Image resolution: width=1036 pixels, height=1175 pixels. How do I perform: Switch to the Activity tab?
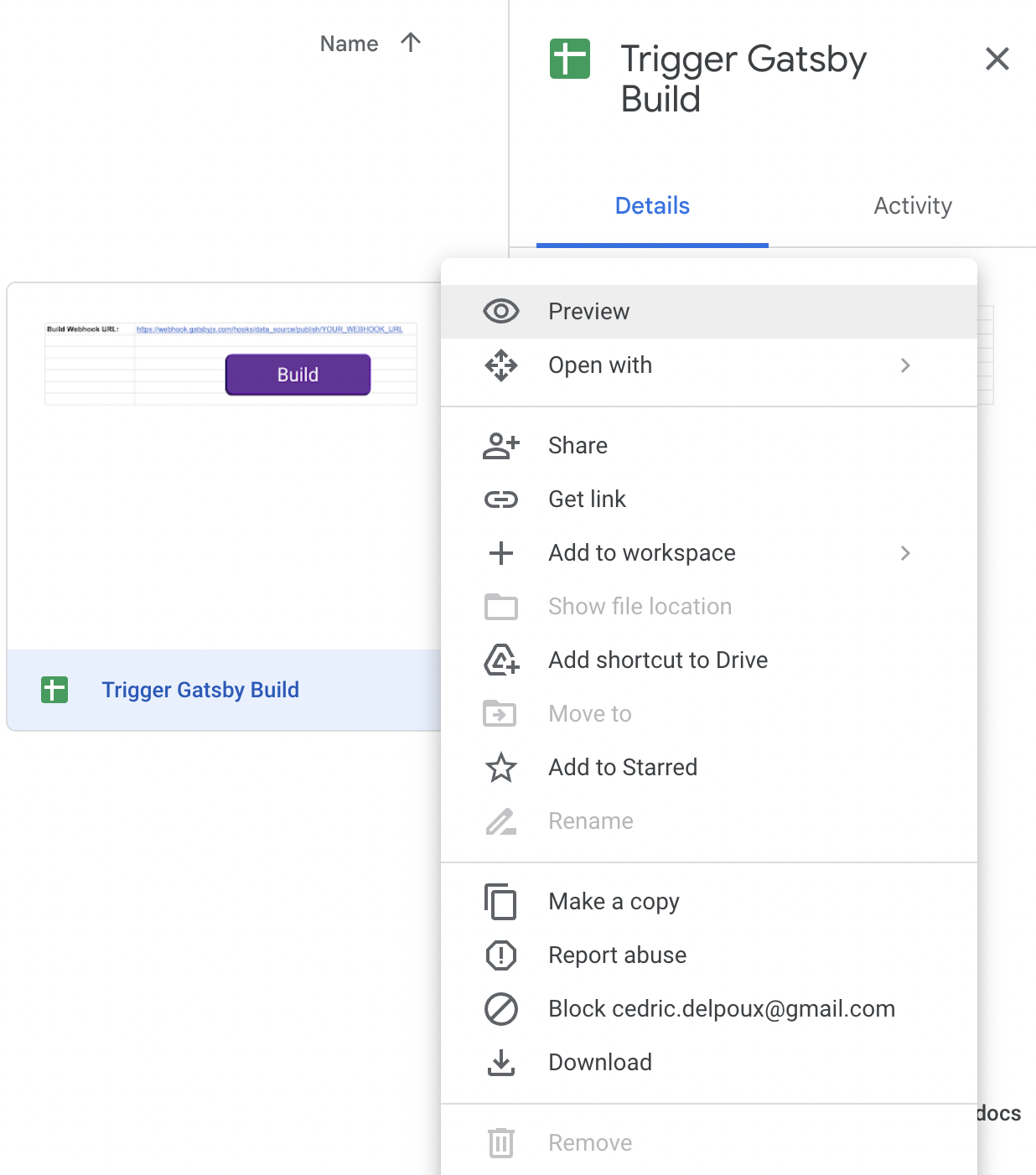(x=913, y=206)
